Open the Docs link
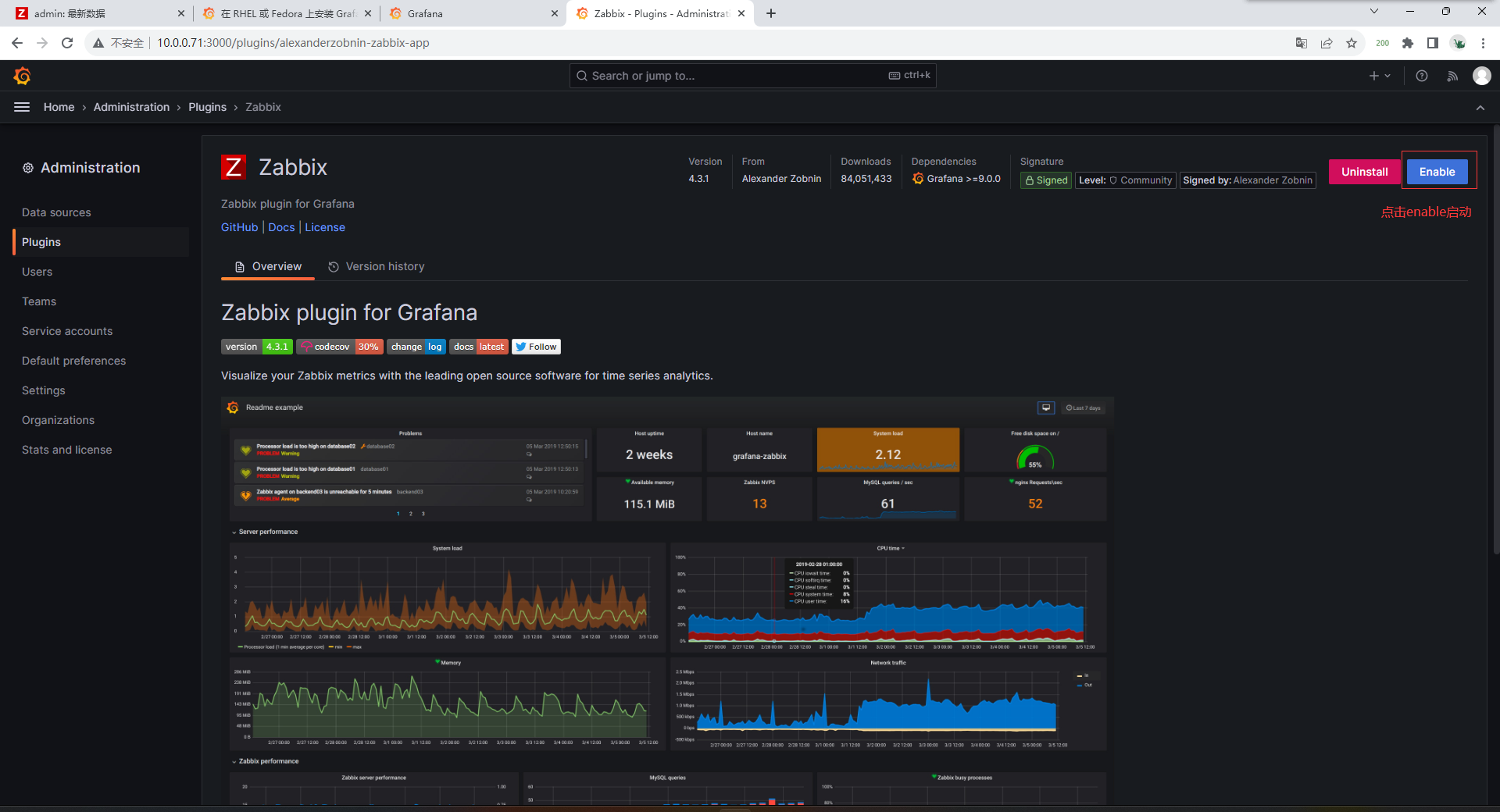 (281, 227)
